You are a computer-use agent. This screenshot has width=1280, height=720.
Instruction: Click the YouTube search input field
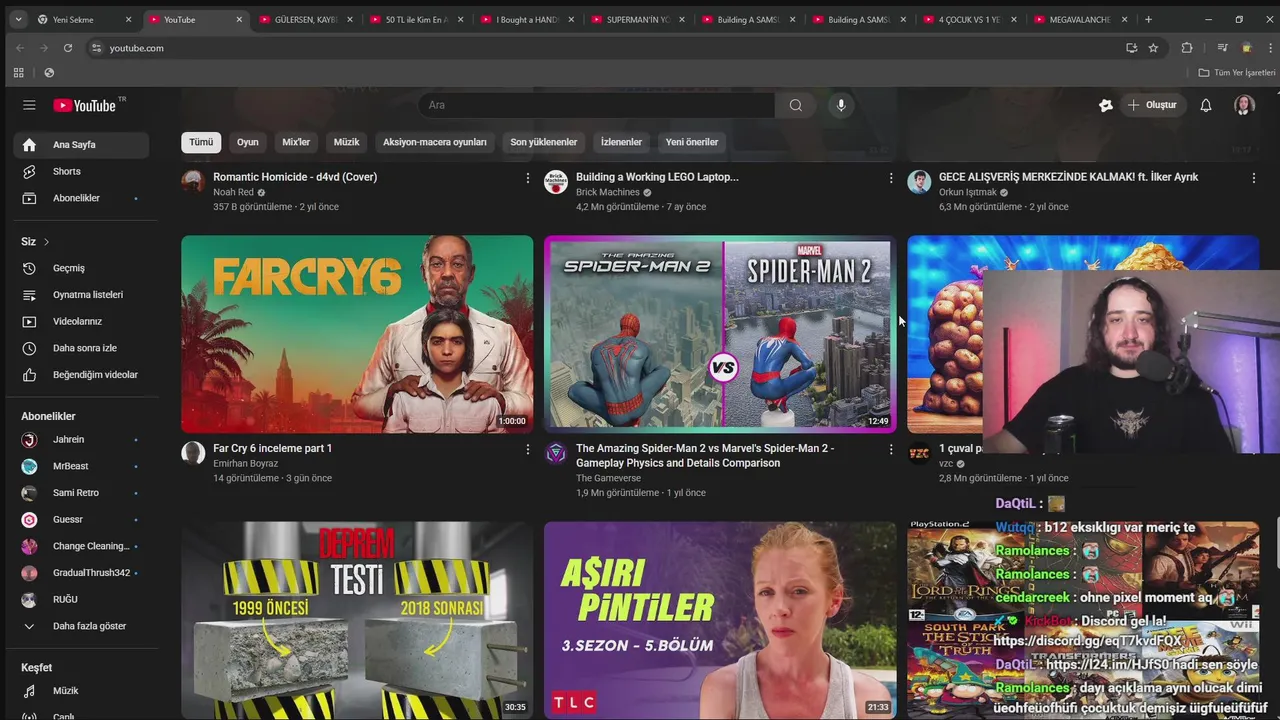pyautogui.click(x=596, y=105)
